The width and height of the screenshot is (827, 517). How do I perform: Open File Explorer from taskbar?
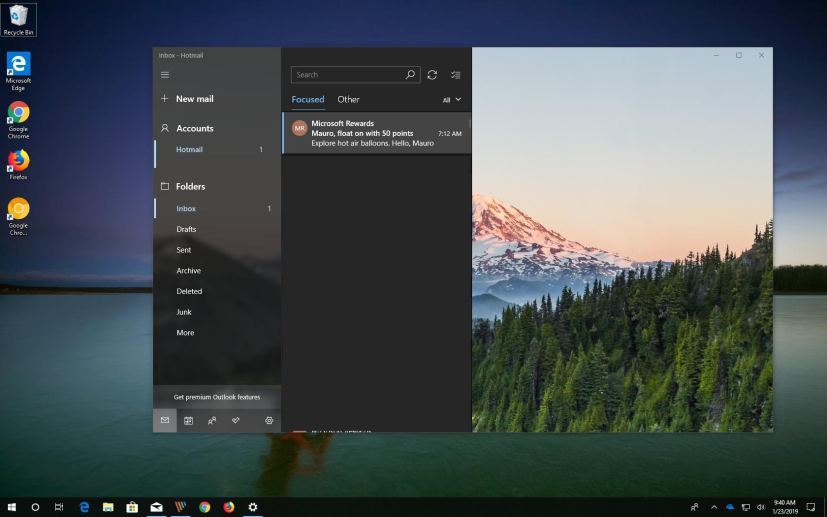click(108, 507)
